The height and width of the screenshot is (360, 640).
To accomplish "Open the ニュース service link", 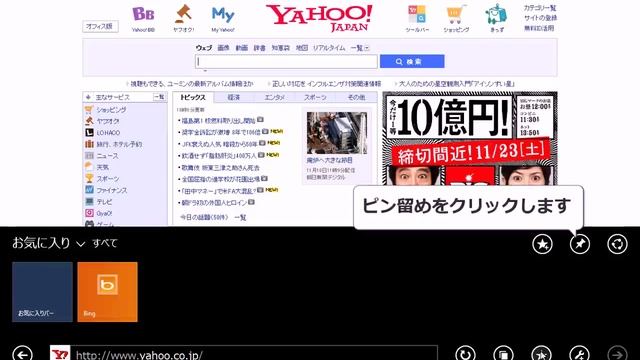I will [x=107, y=156].
